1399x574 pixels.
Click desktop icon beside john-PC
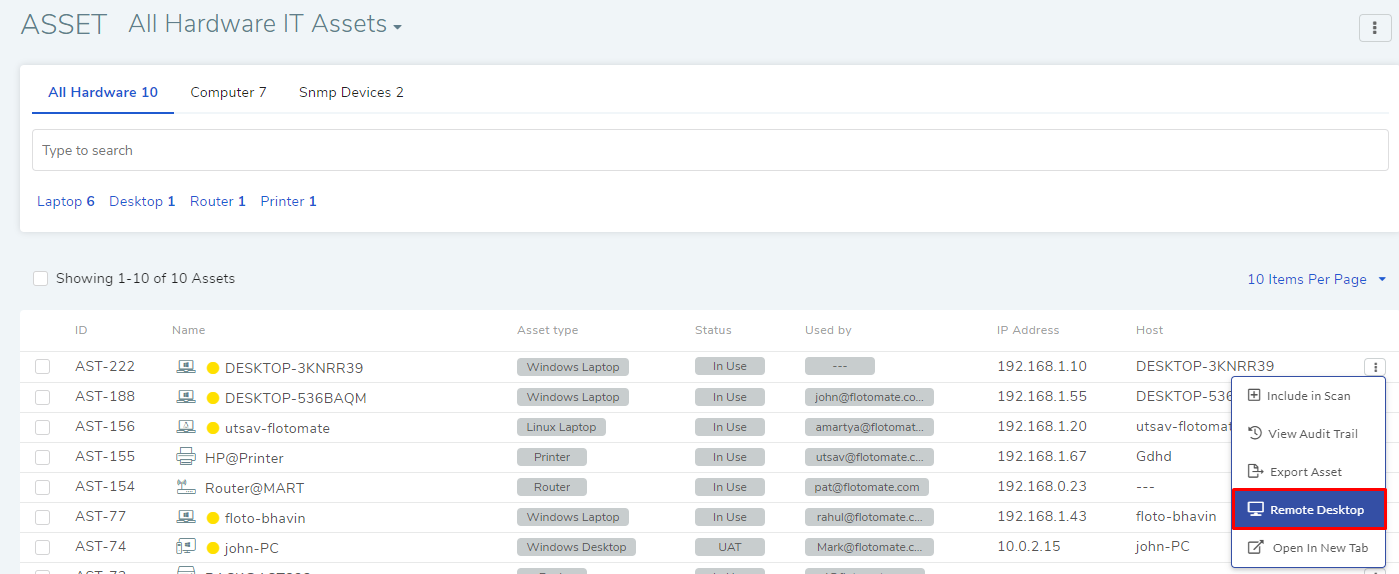[186, 547]
